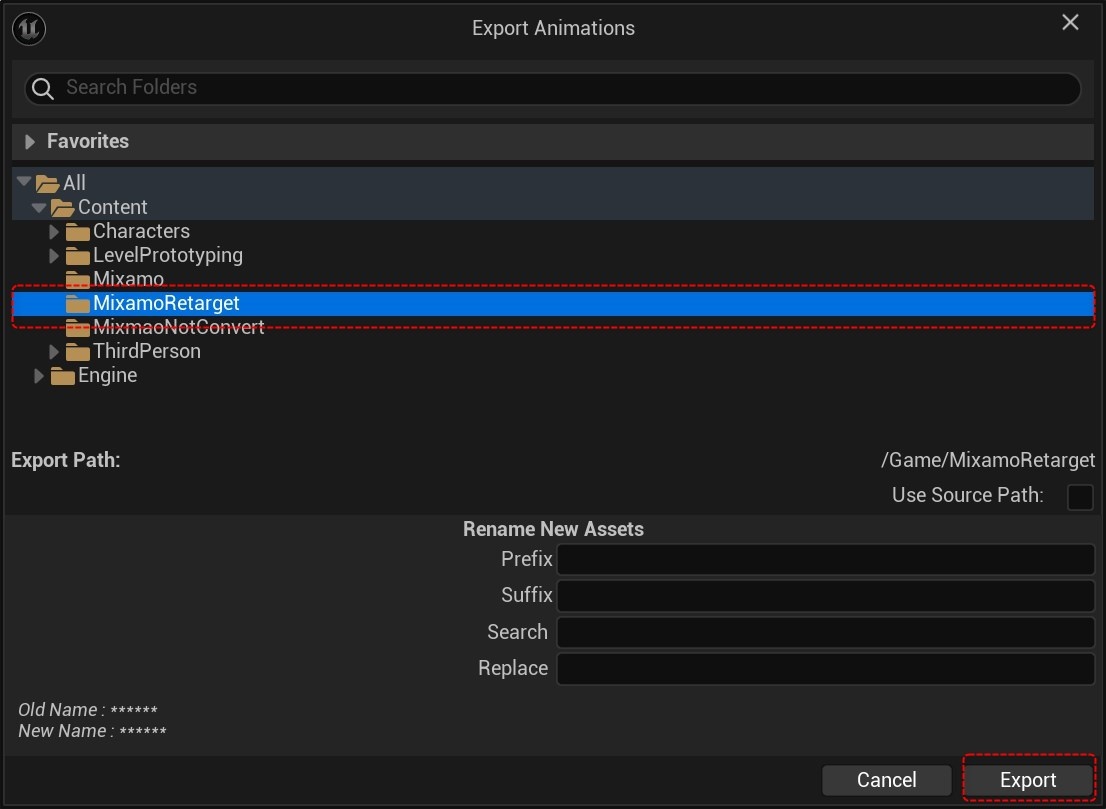Enable the Use Source Path checkbox
Viewport: 1106px width, 809px height.
click(x=1080, y=496)
